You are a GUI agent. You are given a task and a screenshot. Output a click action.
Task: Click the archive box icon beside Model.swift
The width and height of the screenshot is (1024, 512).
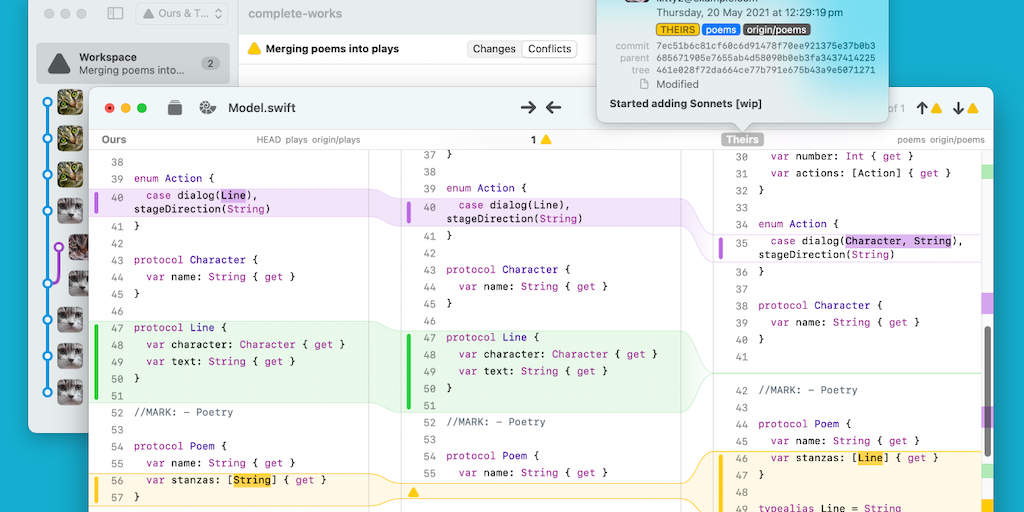coord(175,108)
